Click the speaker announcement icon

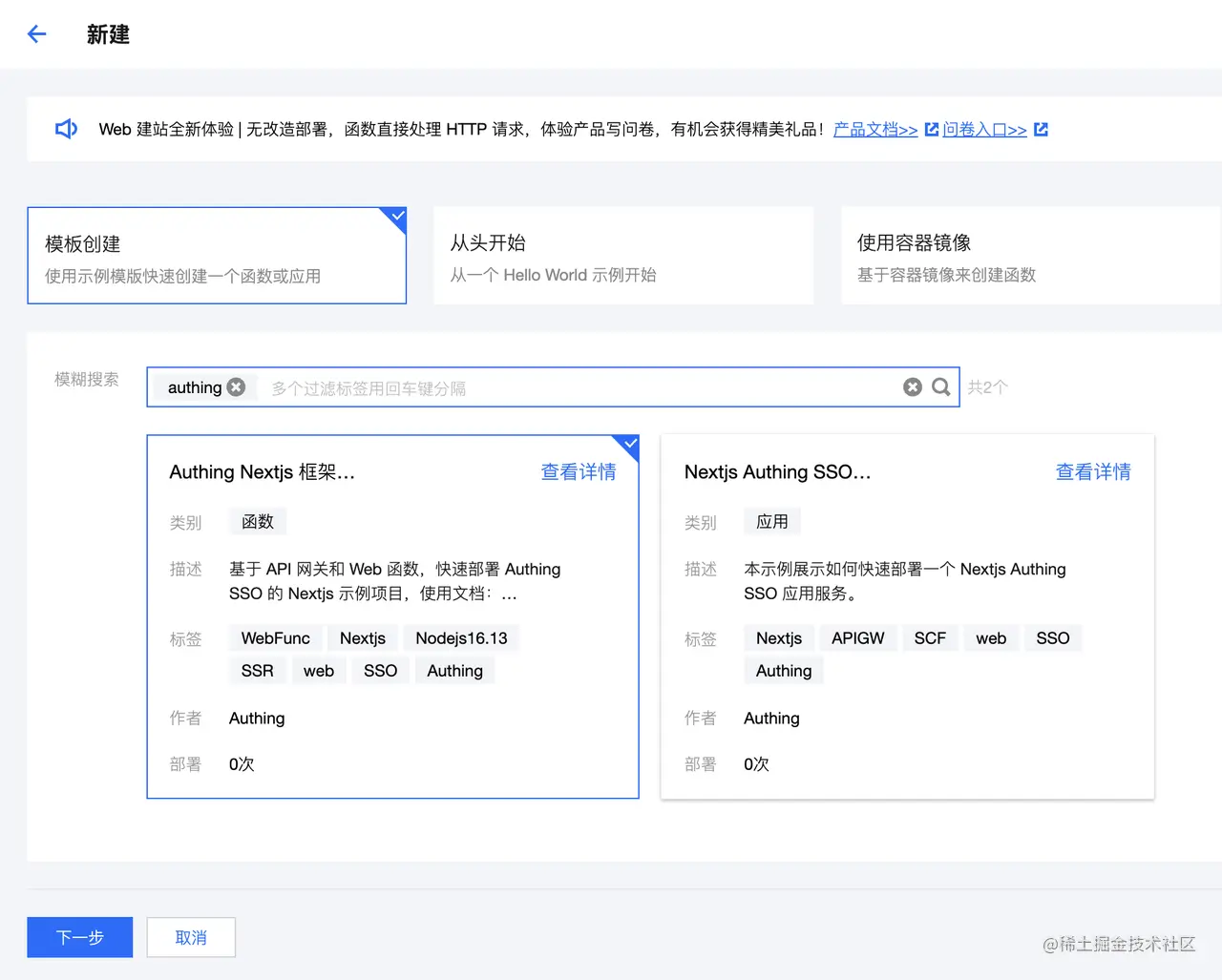pos(66,129)
